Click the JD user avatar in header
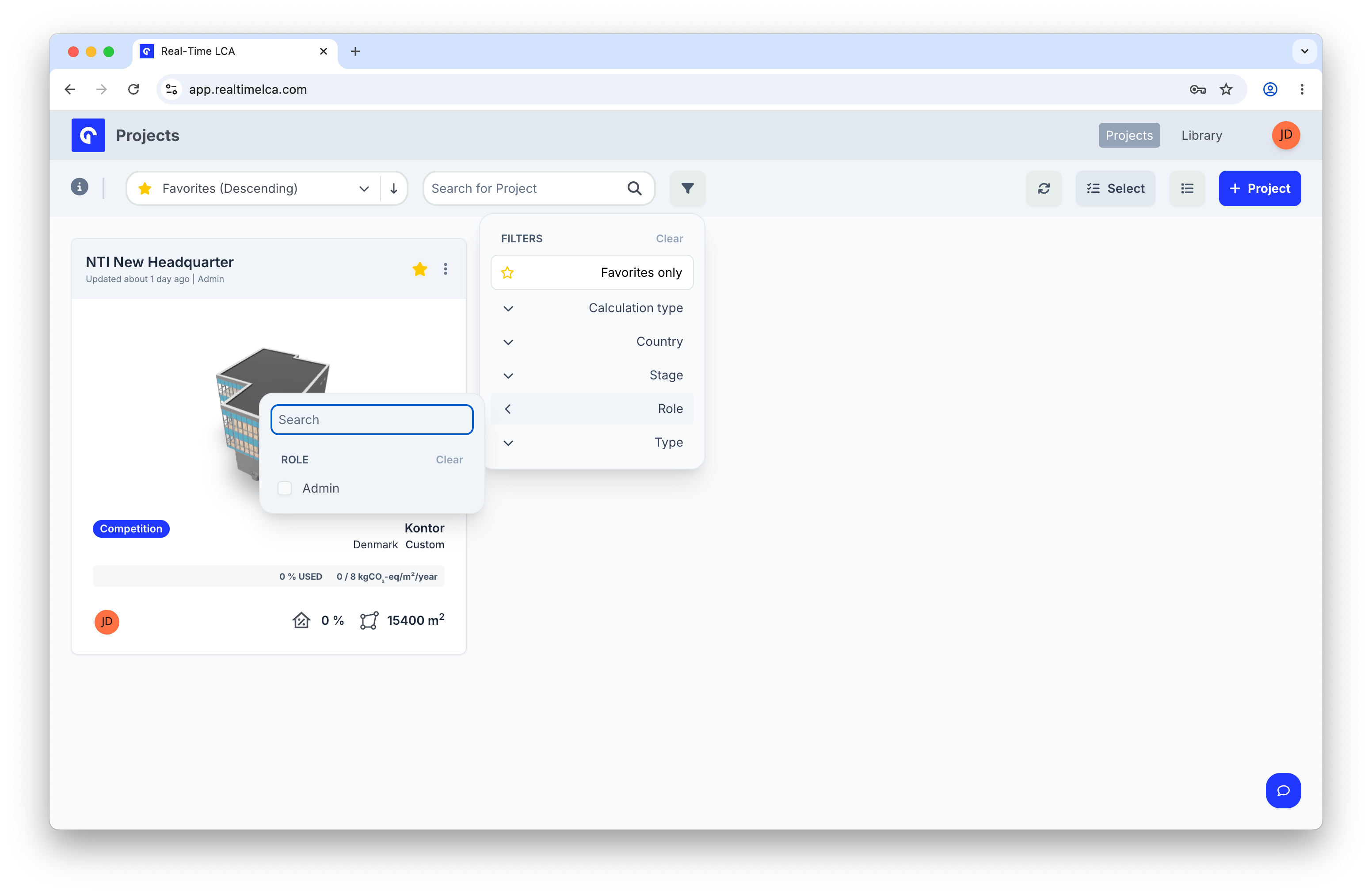 pyautogui.click(x=1285, y=135)
